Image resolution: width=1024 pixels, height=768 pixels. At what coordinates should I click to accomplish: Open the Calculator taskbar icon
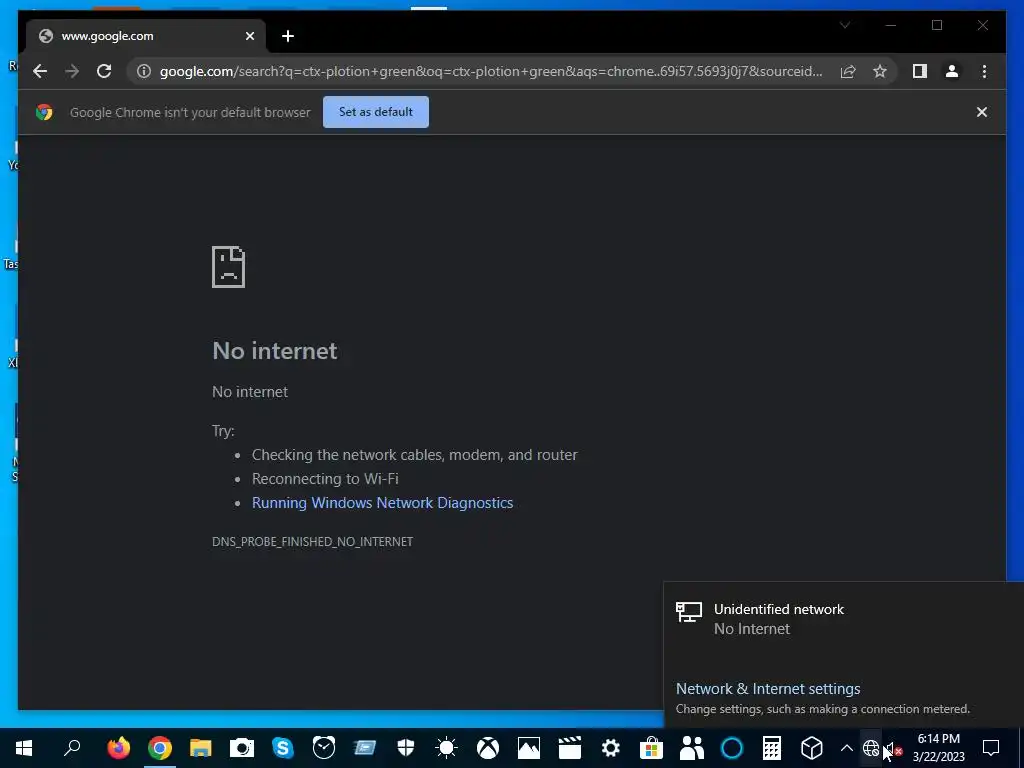pos(772,748)
